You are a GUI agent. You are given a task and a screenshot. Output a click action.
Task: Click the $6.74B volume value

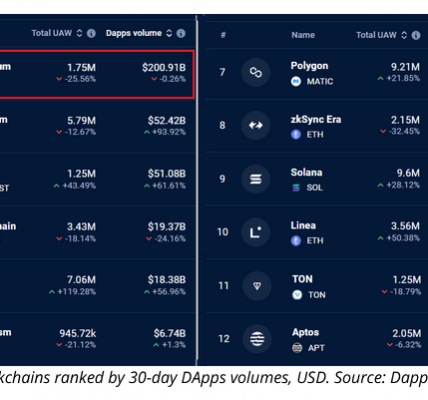pyautogui.click(x=170, y=333)
